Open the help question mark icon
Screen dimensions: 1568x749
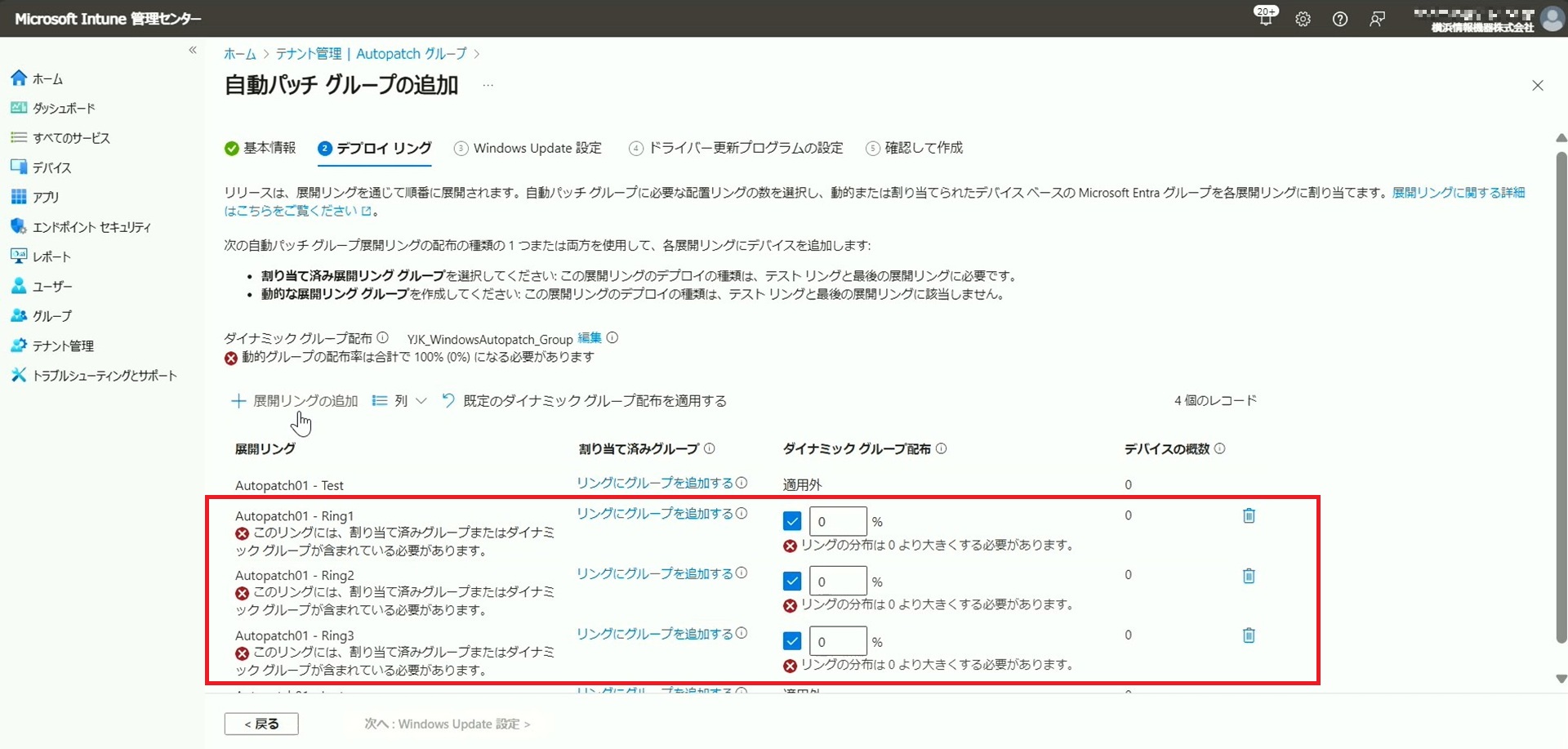pos(1339,19)
